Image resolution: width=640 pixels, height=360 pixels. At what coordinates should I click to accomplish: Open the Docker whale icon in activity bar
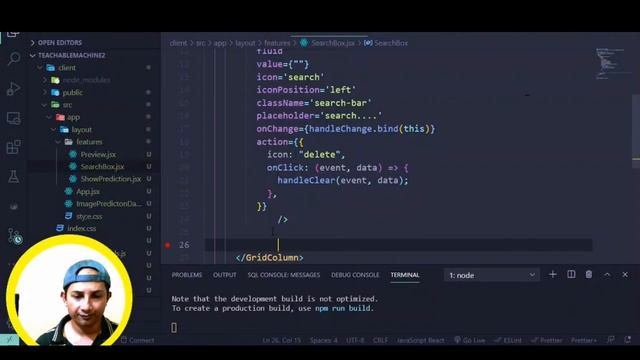(13, 206)
